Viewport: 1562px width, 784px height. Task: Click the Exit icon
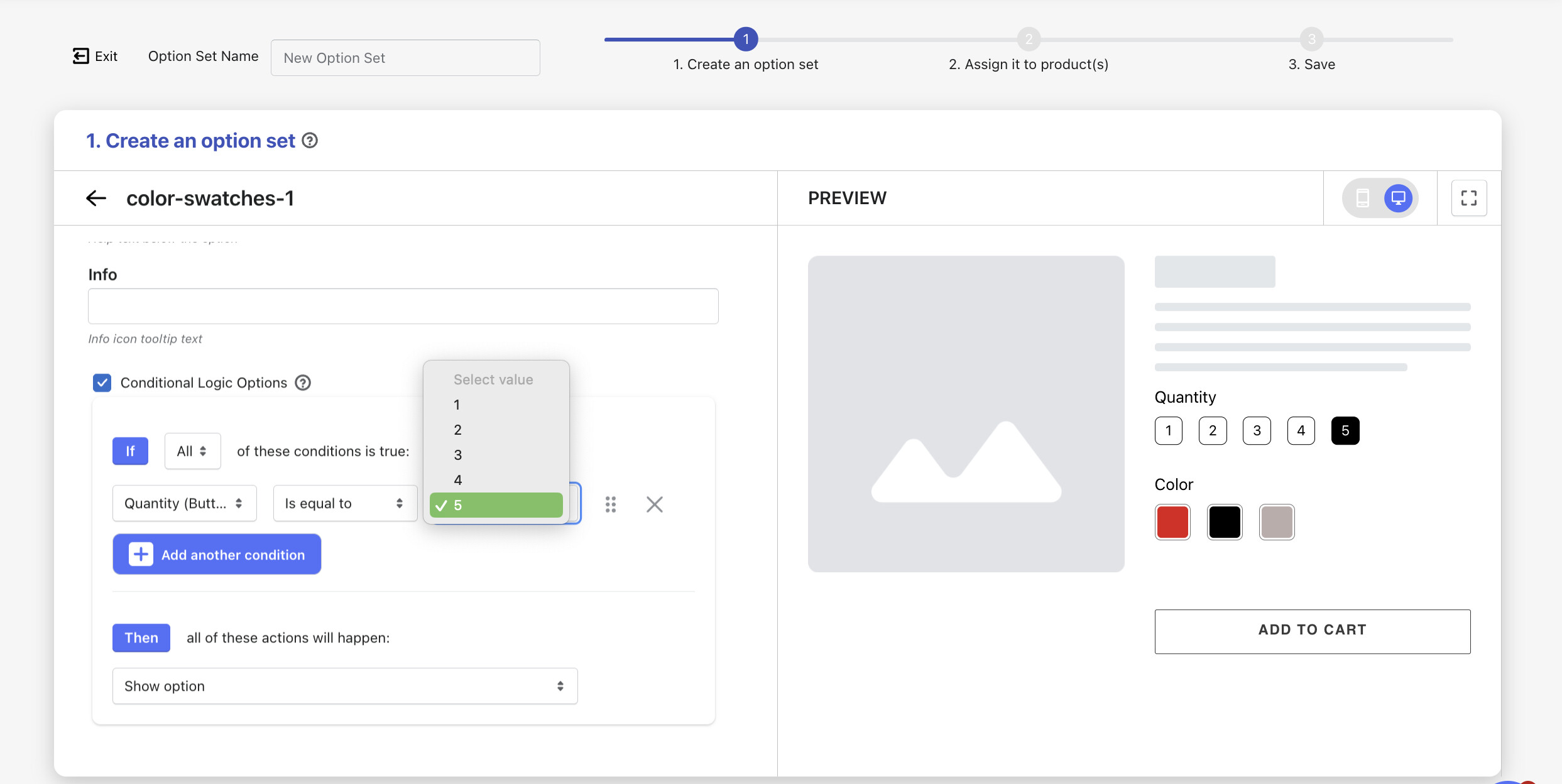[80, 56]
